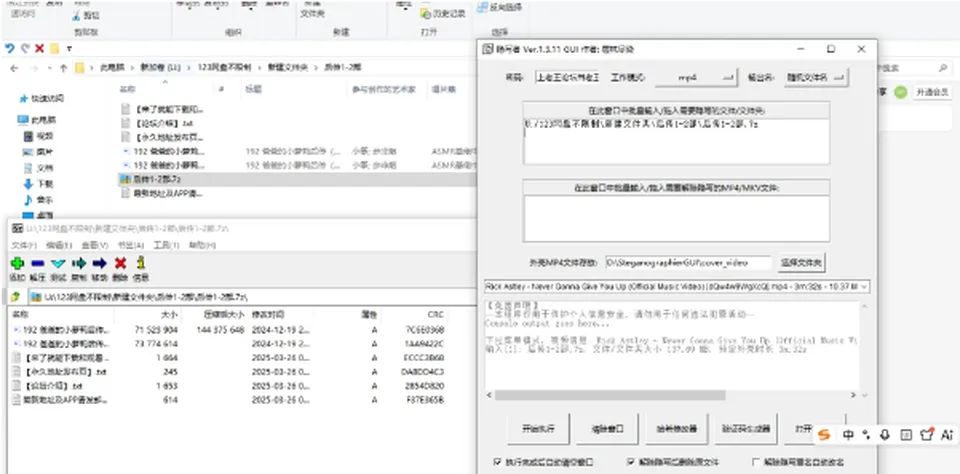Open the quick access toolbar customize dropdown arrow

tap(69, 48)
